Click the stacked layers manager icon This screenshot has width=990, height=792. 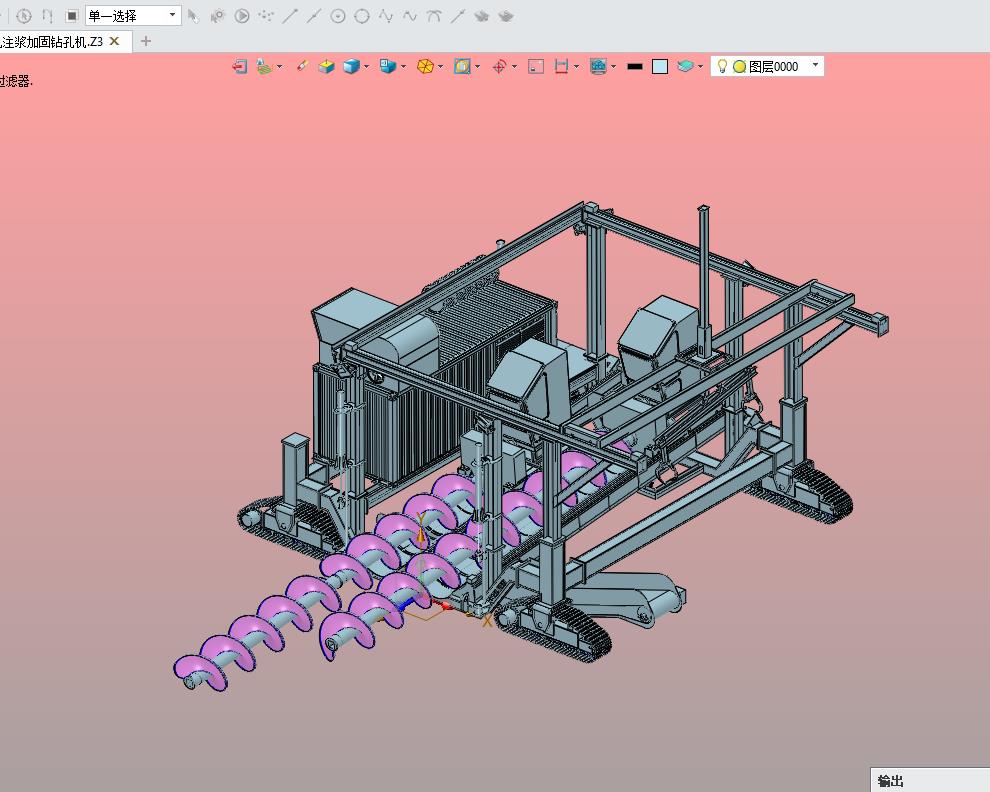click(685, 66)
